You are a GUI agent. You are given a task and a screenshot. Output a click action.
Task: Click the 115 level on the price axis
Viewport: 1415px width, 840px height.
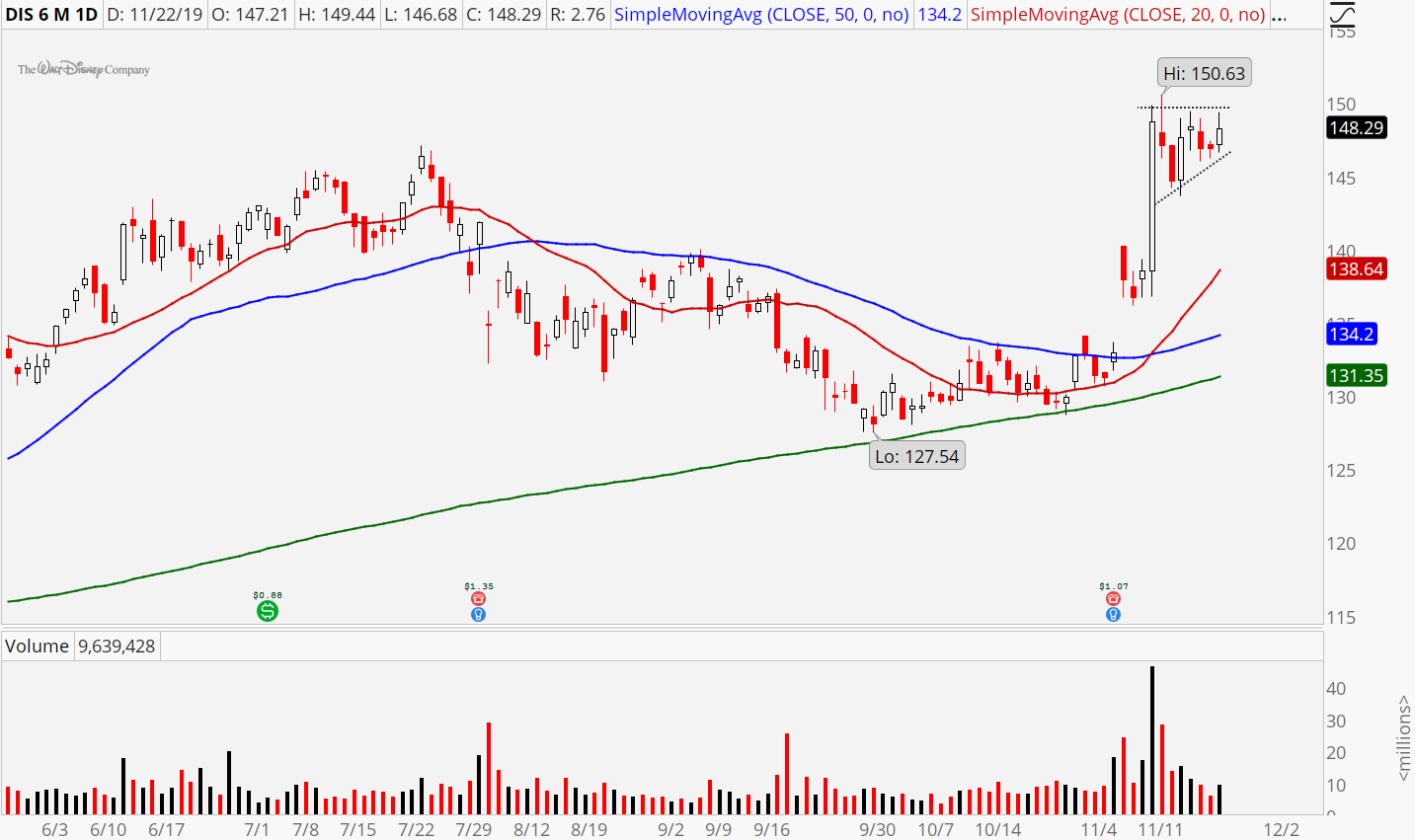[1342, 617]
